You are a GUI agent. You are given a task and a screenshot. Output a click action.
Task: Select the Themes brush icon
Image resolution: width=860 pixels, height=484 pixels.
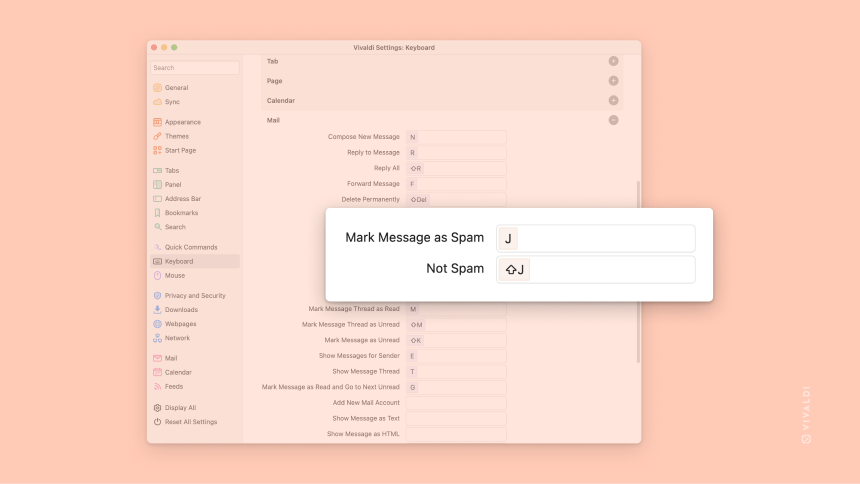pos(157,136)
